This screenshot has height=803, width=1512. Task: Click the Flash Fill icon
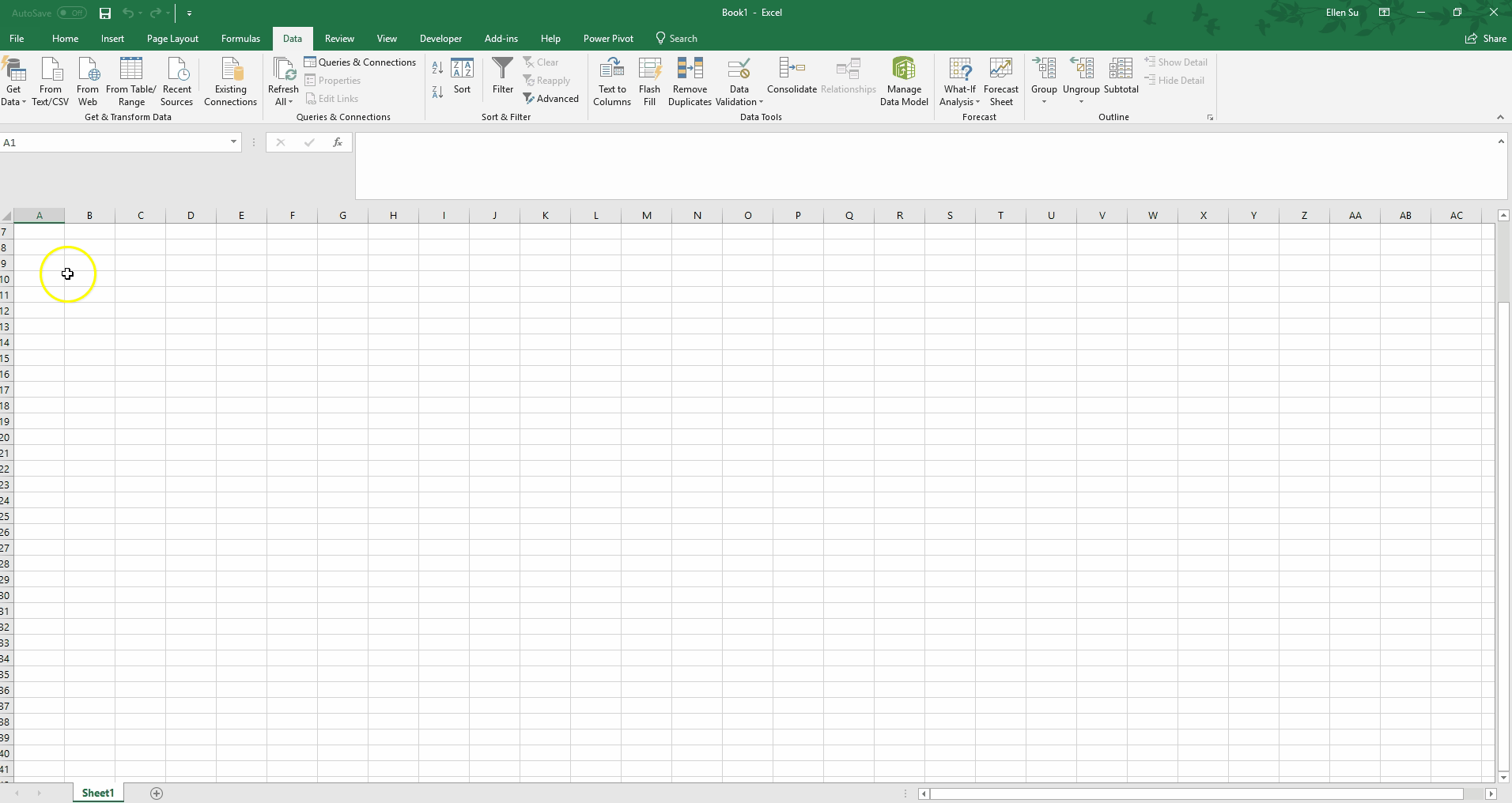point(649,70)
